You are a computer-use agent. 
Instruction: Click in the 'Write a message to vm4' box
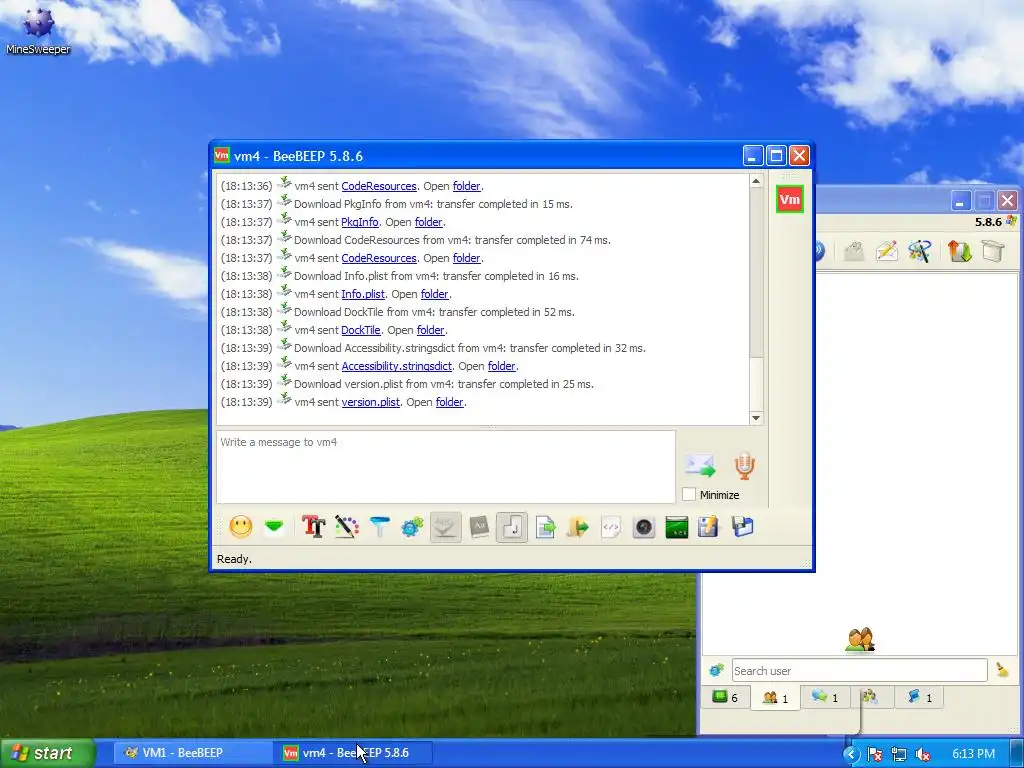(x=445, y=466)
